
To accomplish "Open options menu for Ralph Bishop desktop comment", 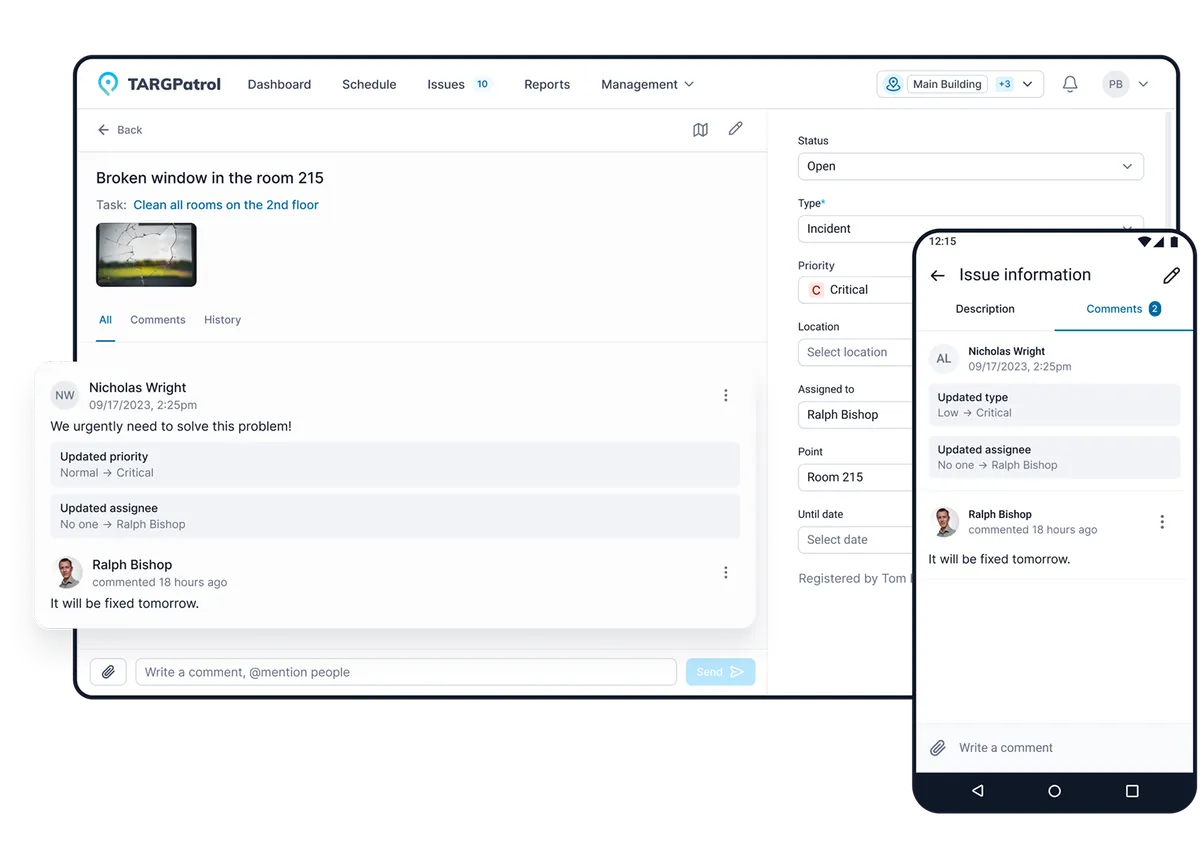I will tap(726, 573).
